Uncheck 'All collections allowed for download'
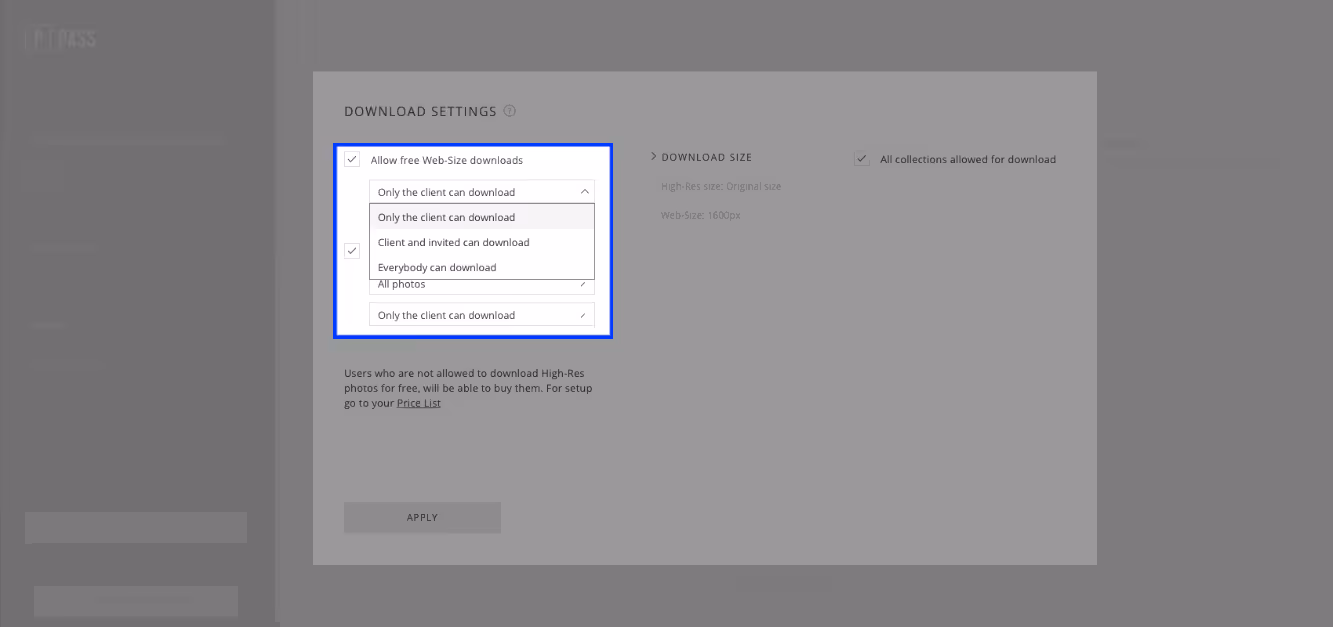Screen dimensions: 1333x627 [x=861, y=159]
